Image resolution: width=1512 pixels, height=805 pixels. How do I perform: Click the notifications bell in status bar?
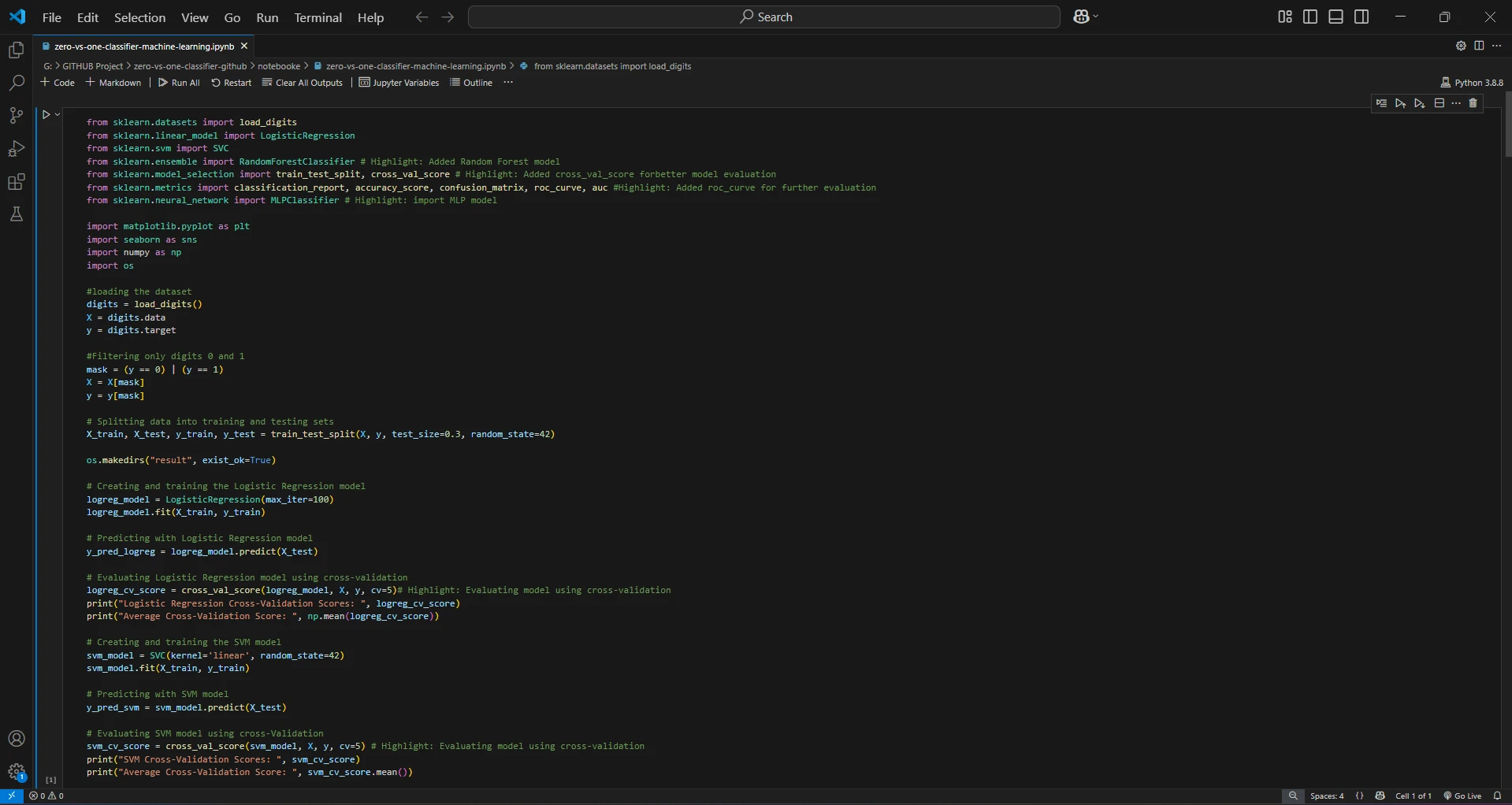click(1497, 796)
